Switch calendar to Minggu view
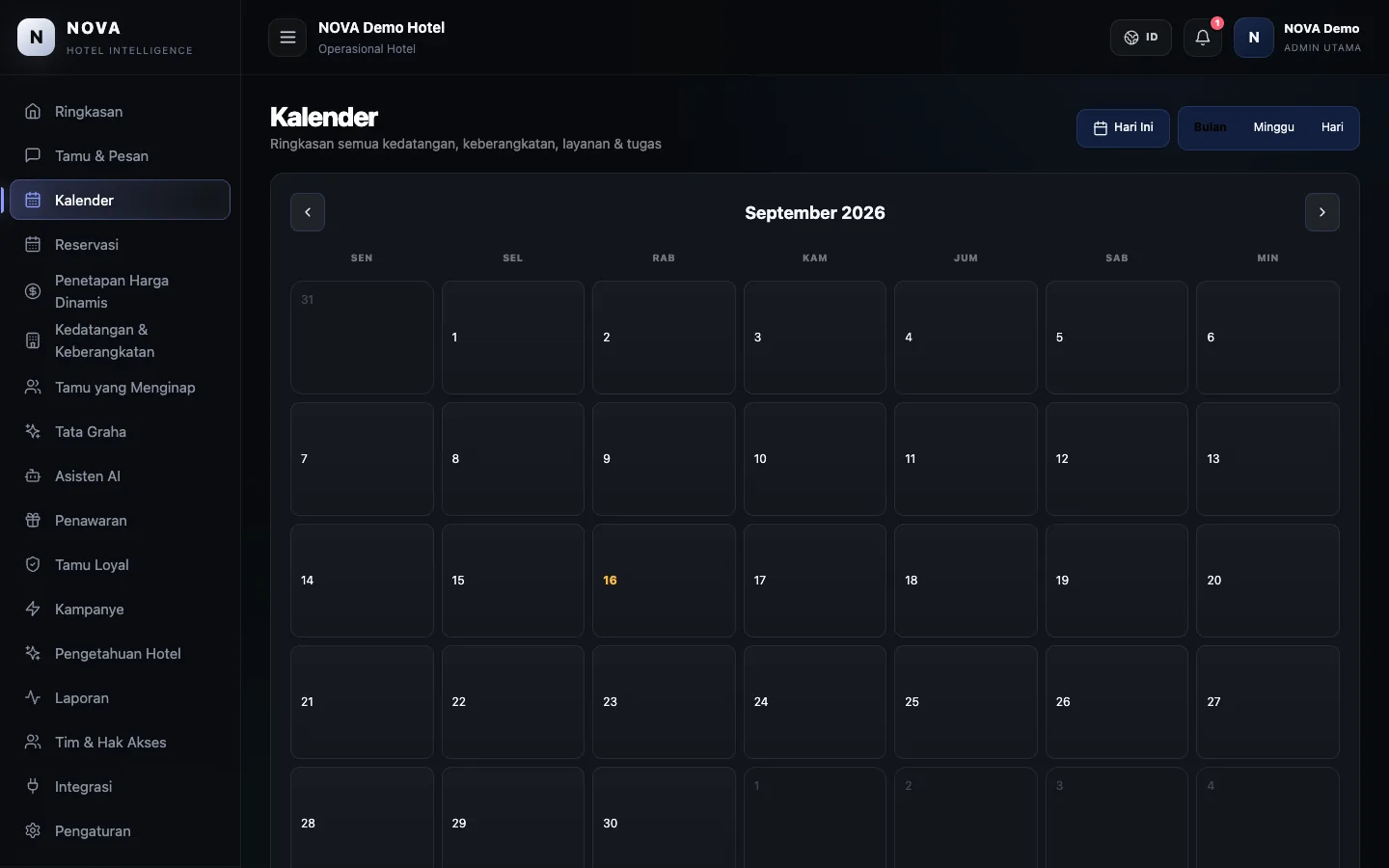The width and height of the screenshot is (1389, 868). point(1274,127)
